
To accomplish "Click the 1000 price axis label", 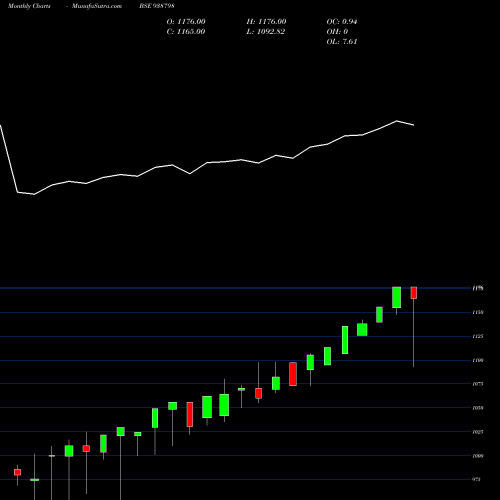I will click(478, 456).
